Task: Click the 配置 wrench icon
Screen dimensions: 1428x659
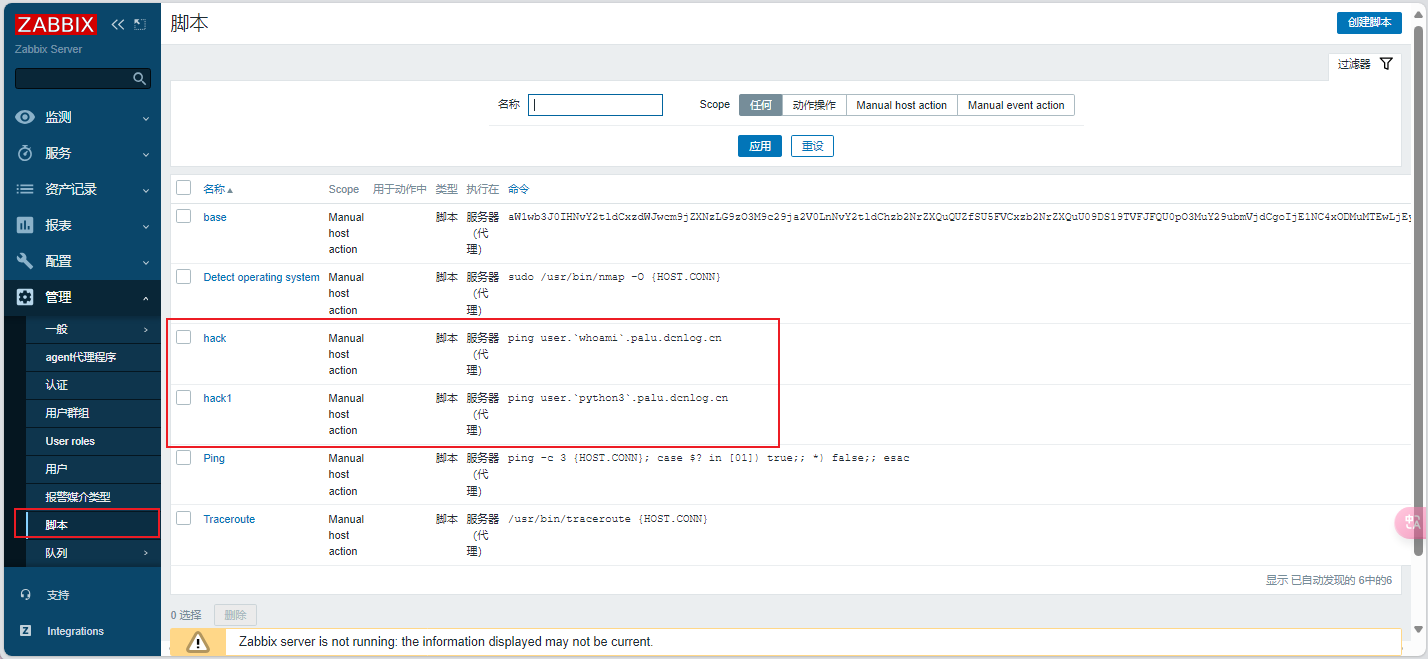Action: click(x=25, y=261)
